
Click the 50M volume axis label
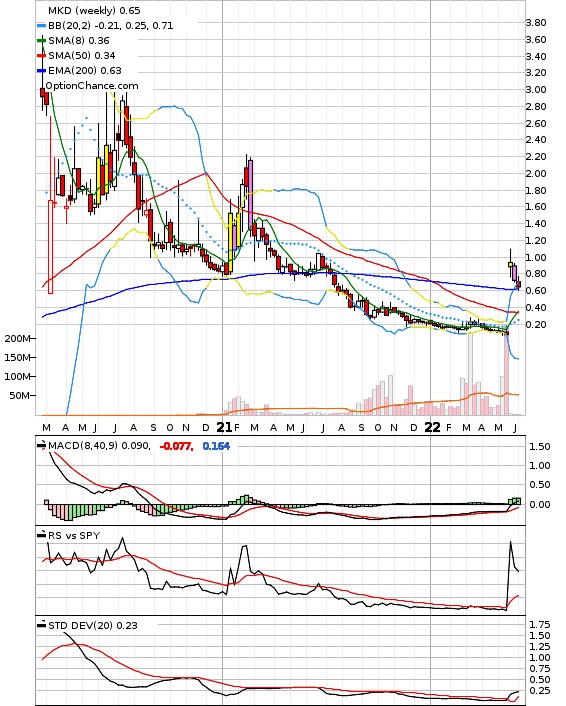pos(20,395)
